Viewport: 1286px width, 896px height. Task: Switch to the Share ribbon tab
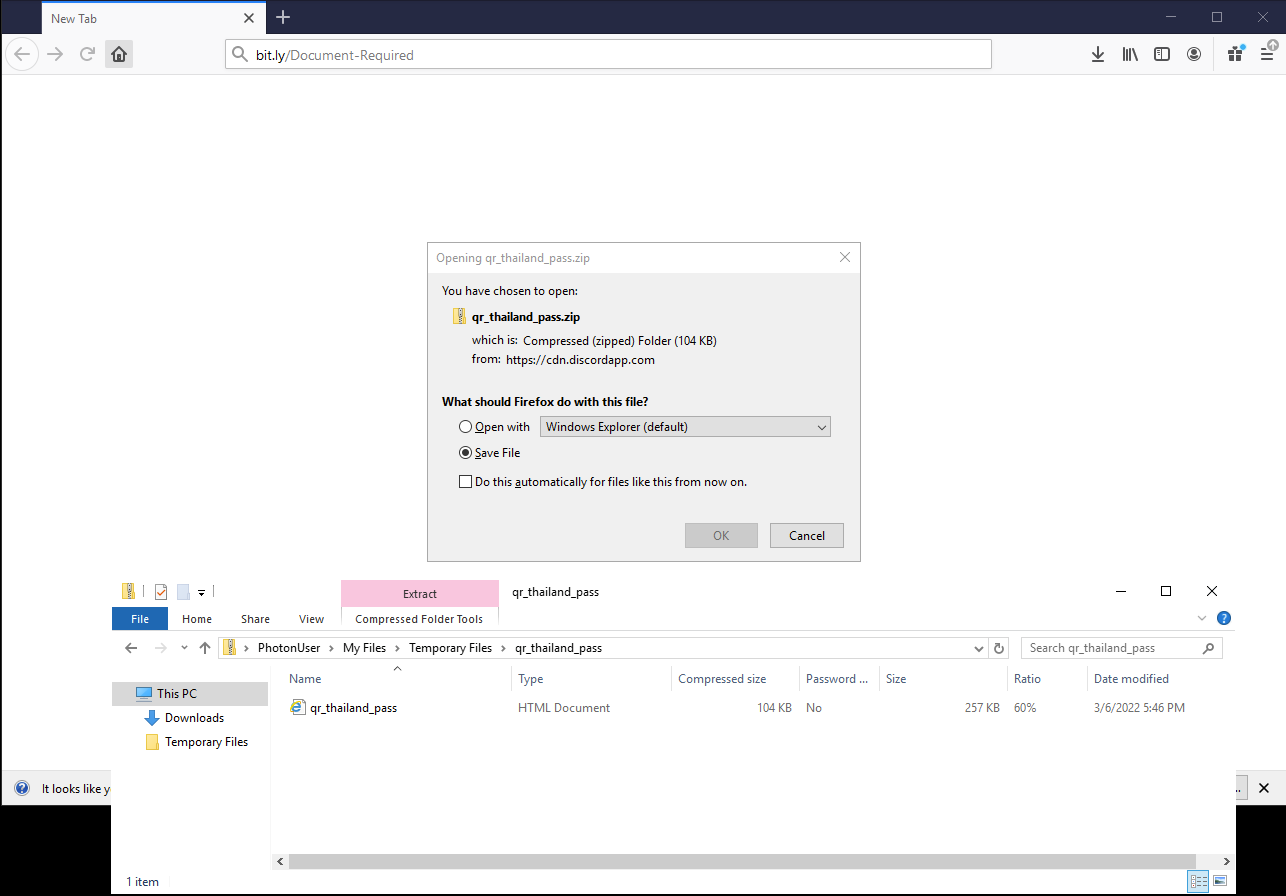[x=255, y=619]
